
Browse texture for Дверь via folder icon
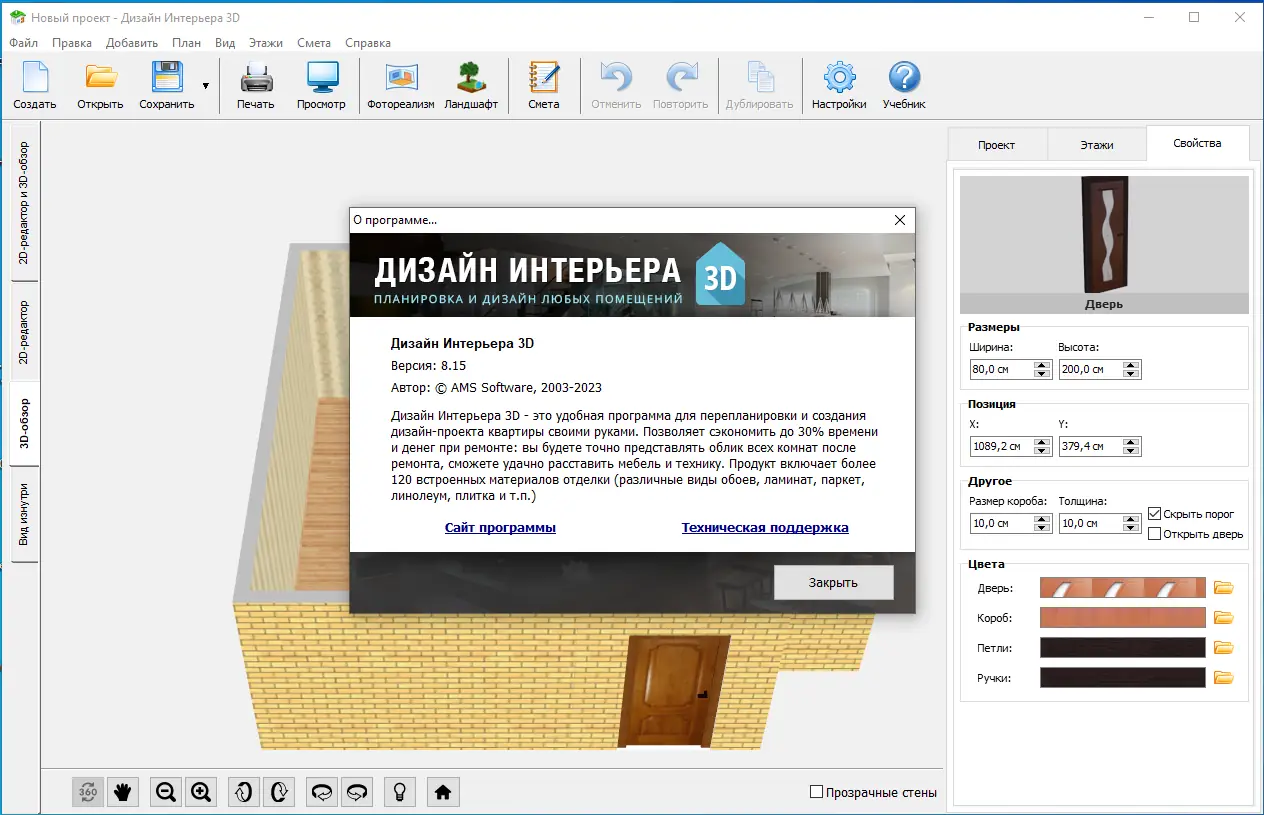coord(1223,588)
